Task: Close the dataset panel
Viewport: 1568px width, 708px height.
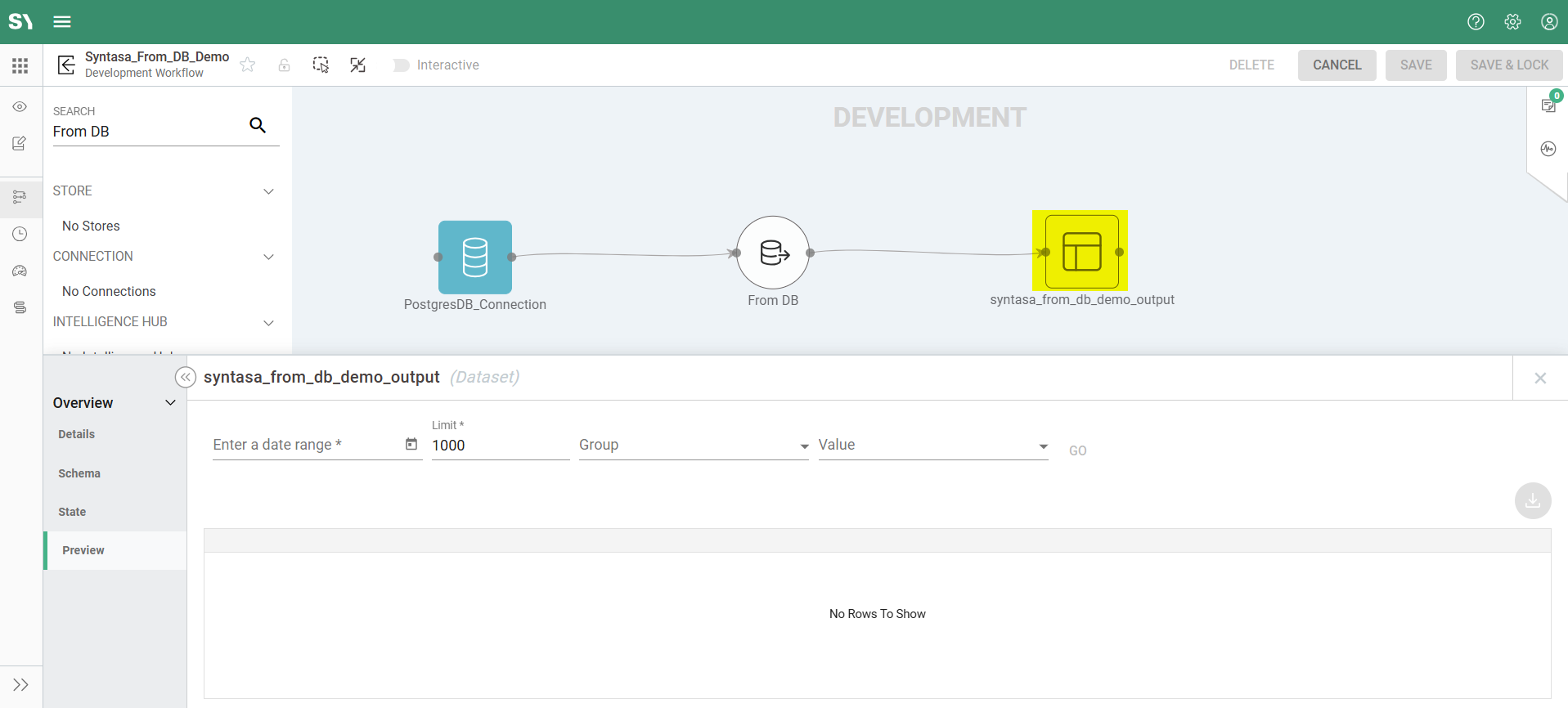Action: coord(1540,378)
